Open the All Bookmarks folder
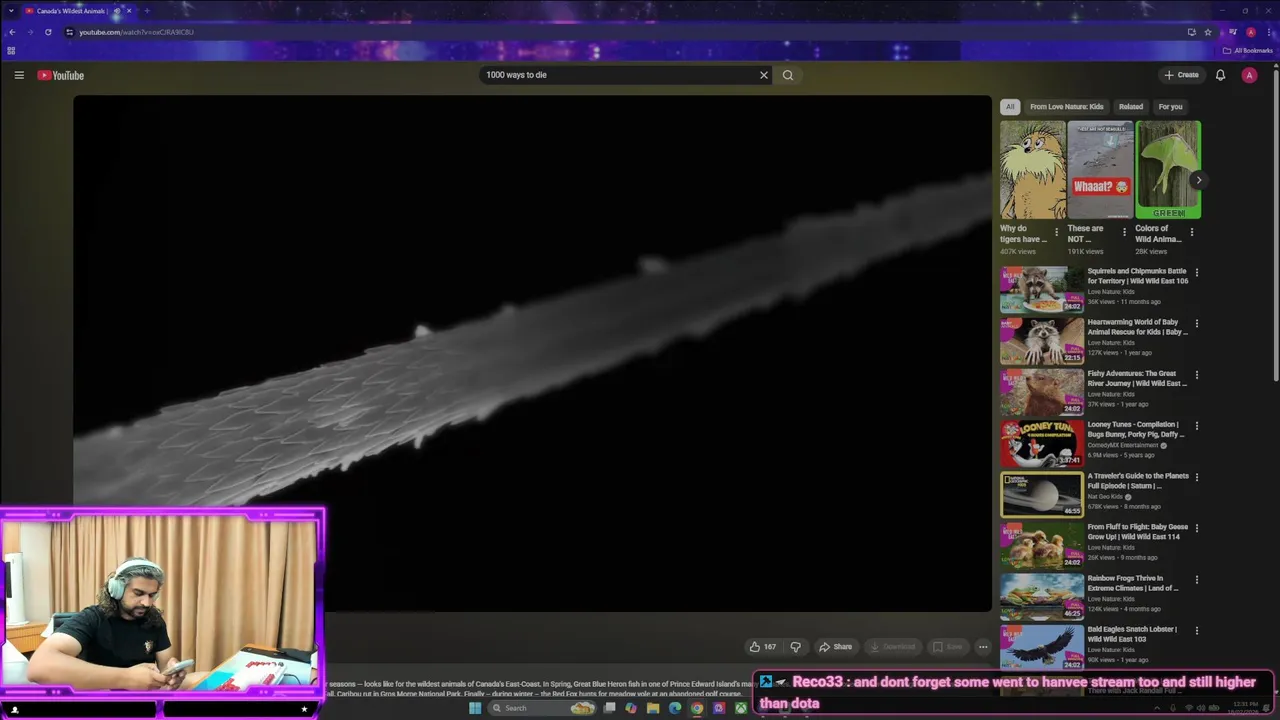Screen dimensions: 1280x720 [1248, 51]
